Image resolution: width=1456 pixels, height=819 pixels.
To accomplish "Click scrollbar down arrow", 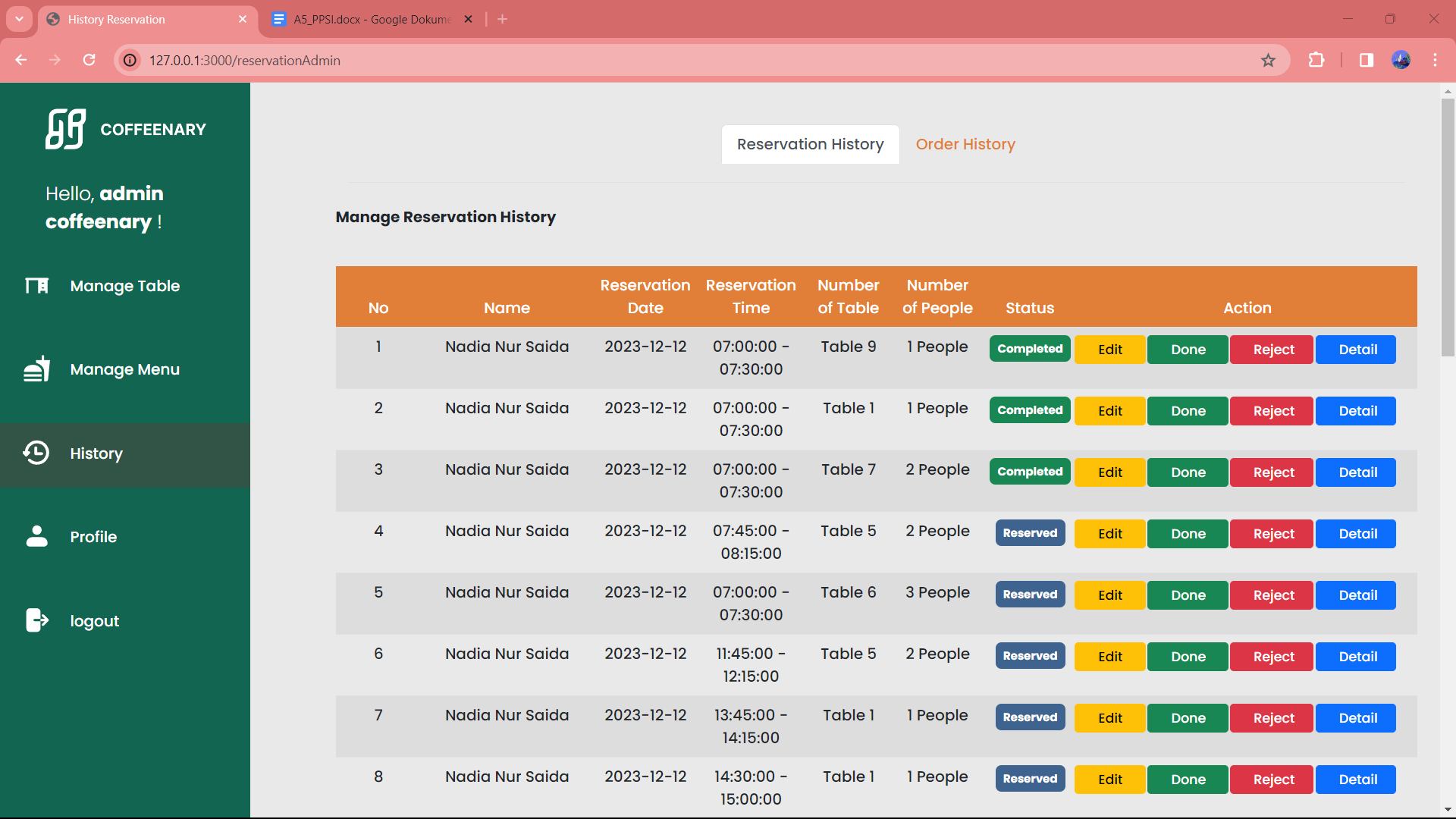I will click(x=1448, y=810).
